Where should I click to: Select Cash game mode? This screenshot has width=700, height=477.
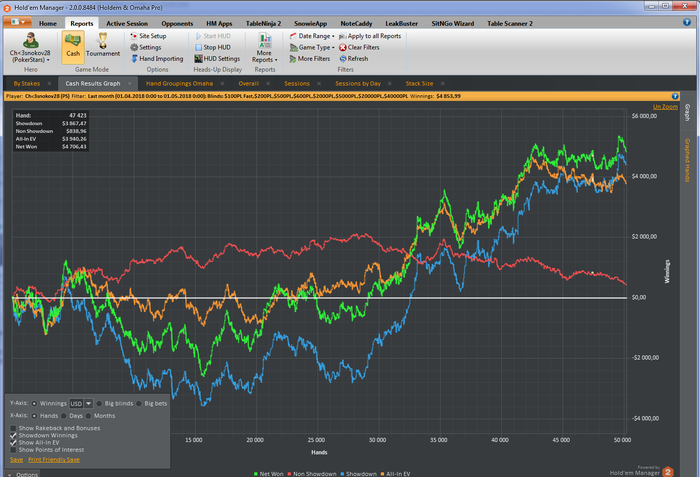tap(73, 47)
